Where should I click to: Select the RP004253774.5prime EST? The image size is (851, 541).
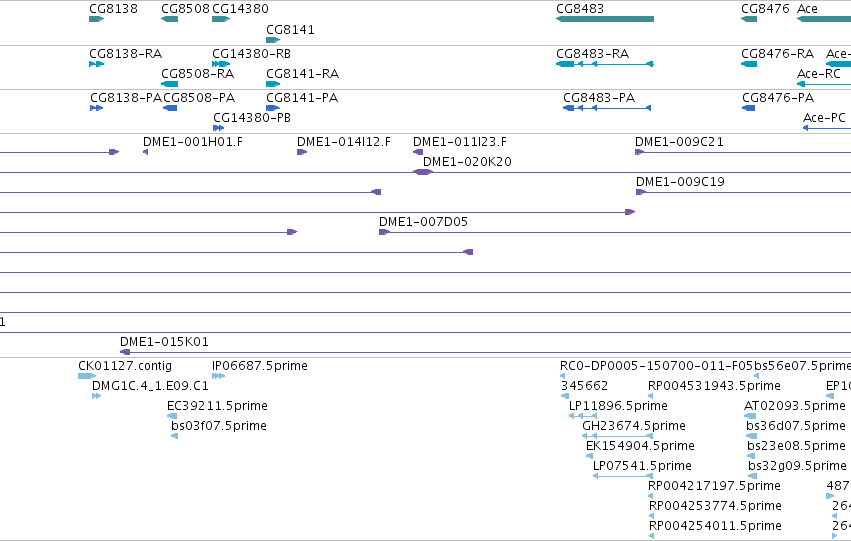coord(651,516)
